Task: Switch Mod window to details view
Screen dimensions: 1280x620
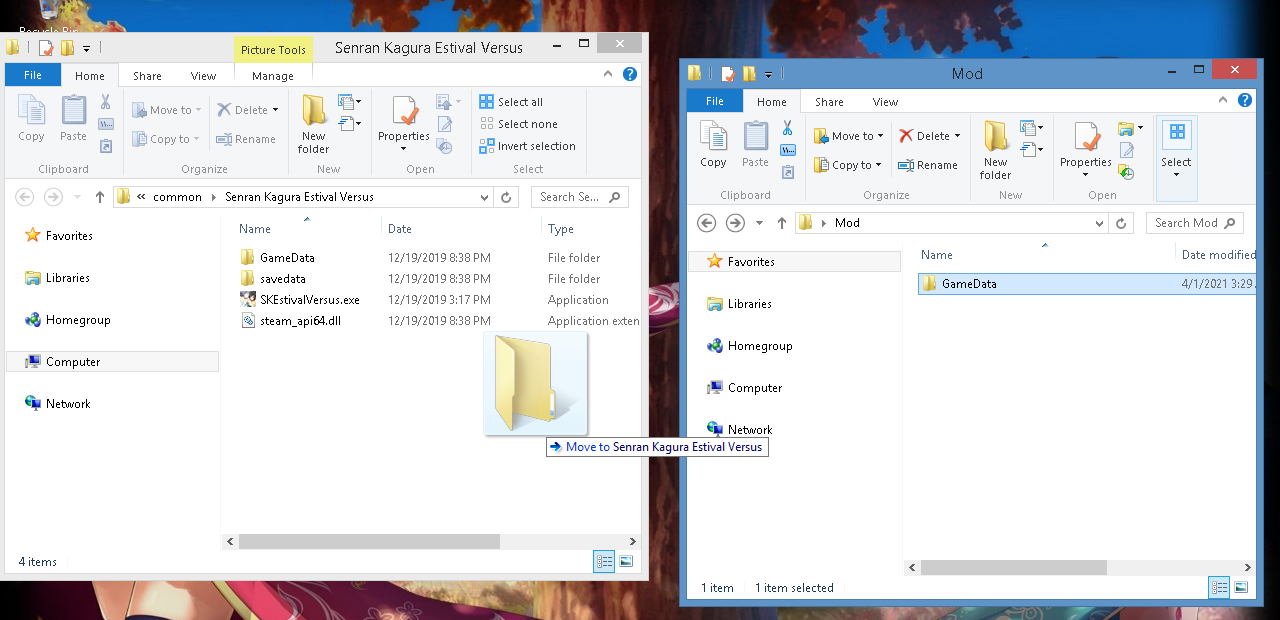Action: [x=1219, y=588]
